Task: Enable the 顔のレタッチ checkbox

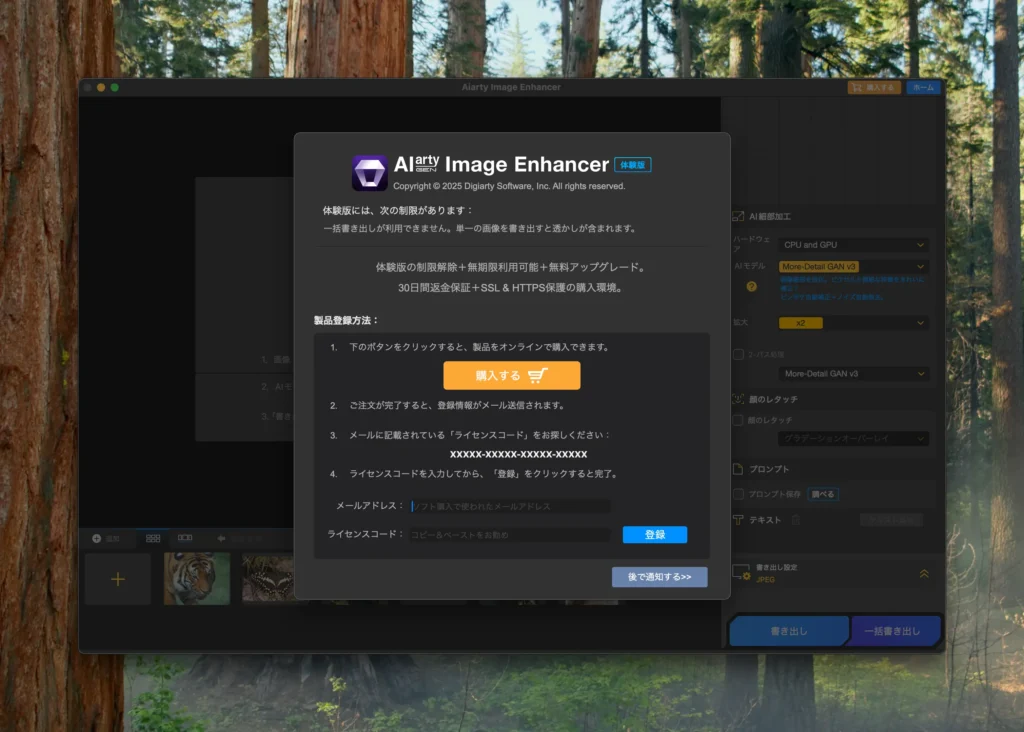Action: pos(737,418)
